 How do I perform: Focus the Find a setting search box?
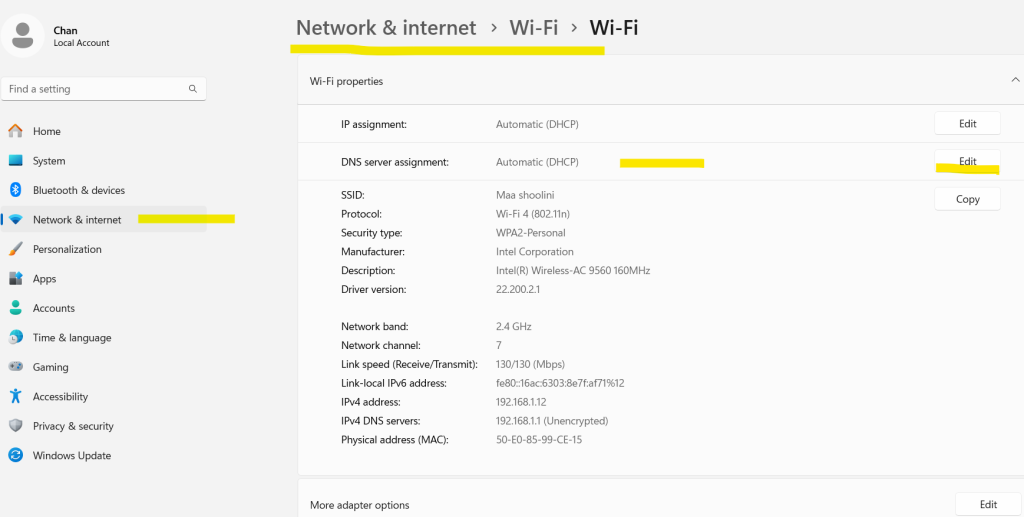(x=95, y=89)
